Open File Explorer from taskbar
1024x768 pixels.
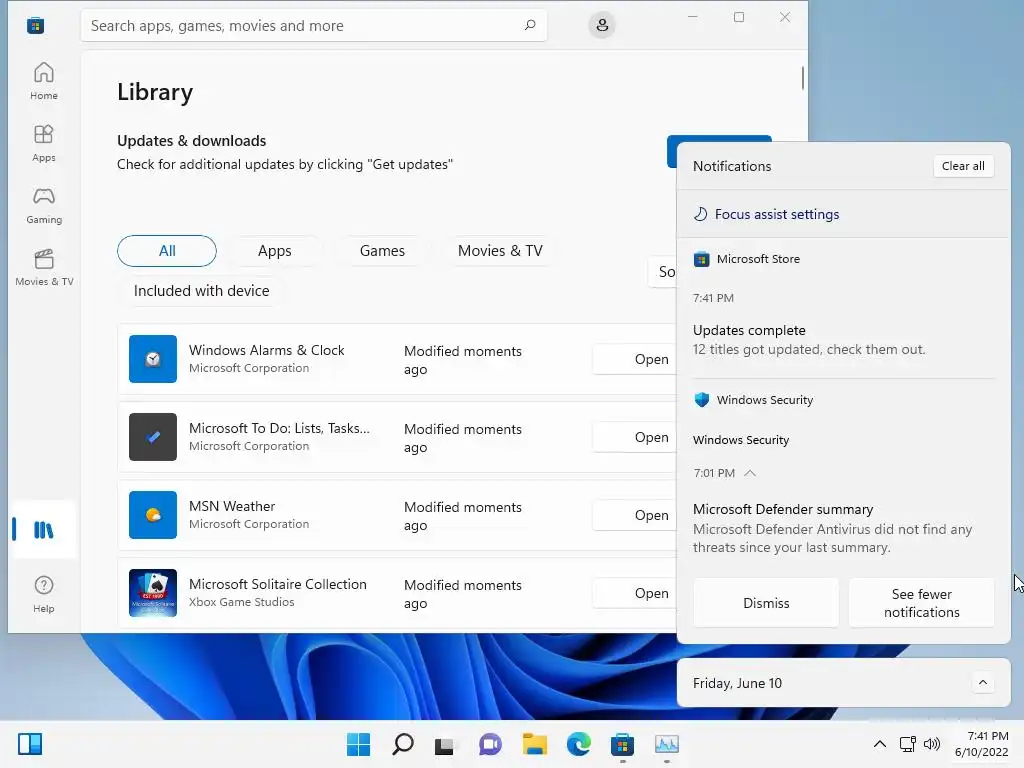click(534, 744)
